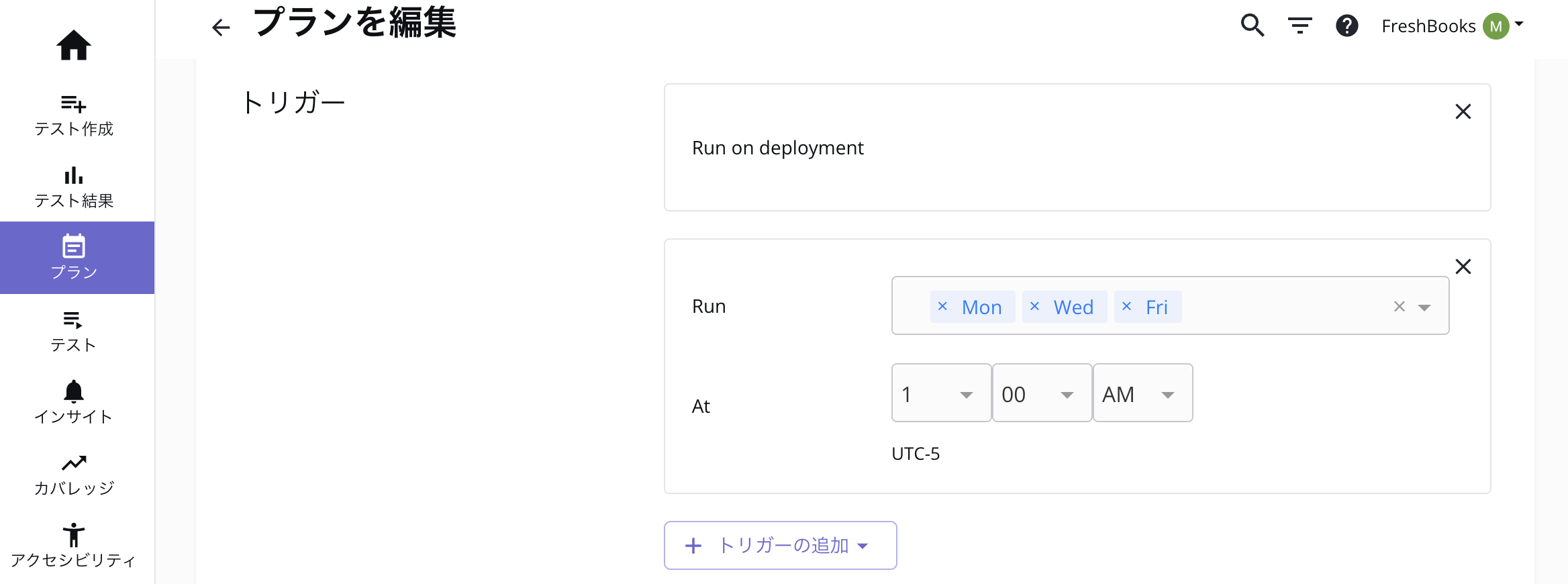Image resolution: width=1568 pixels, height=584 pixels.
Task: Open the hour dropdown showing 1
Action: [940, 393]
